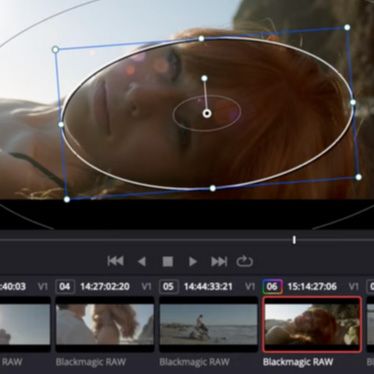Toggle loop playback

[245, 261]
